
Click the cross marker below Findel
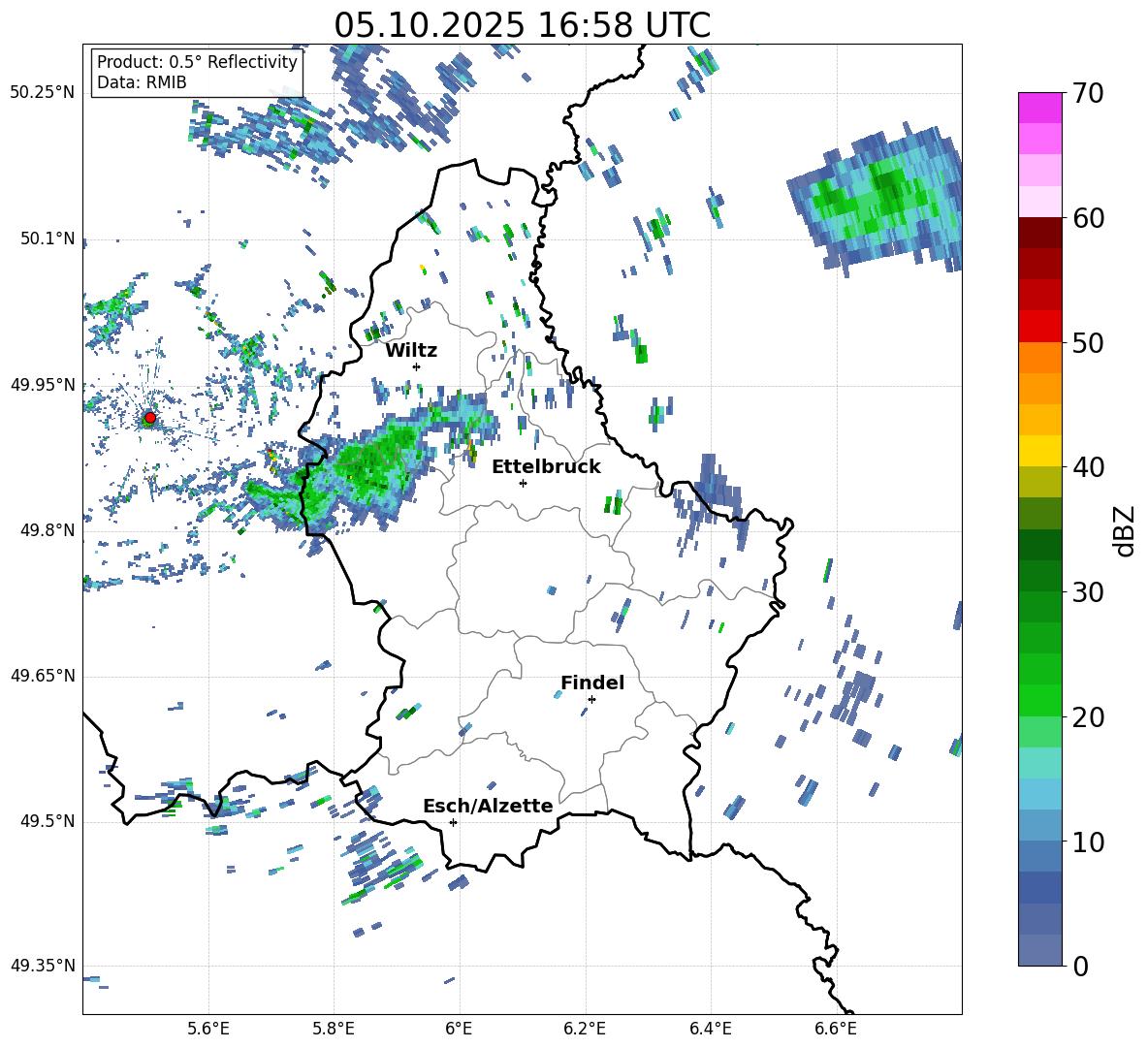tap(591, 700)
